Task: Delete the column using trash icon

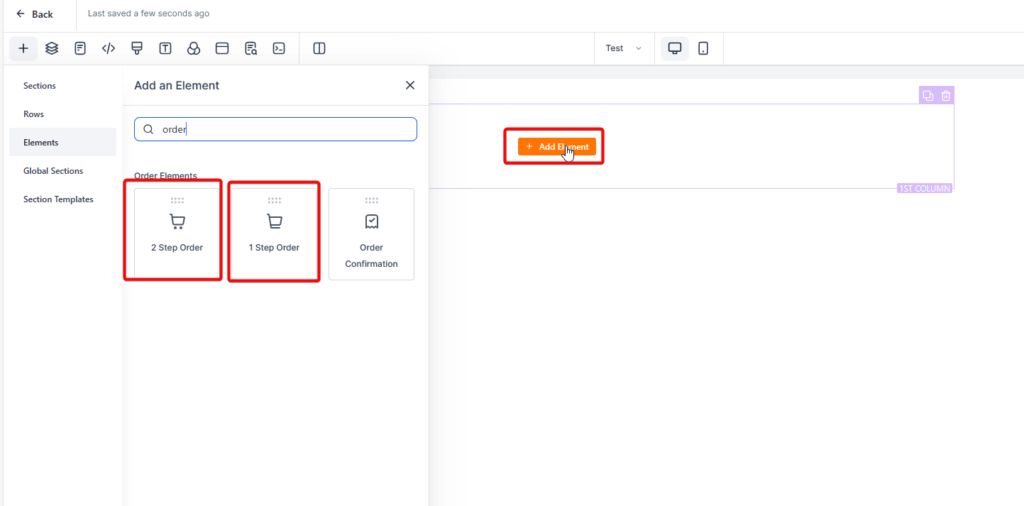Action: pyautogui.click(x=946, y=96)
